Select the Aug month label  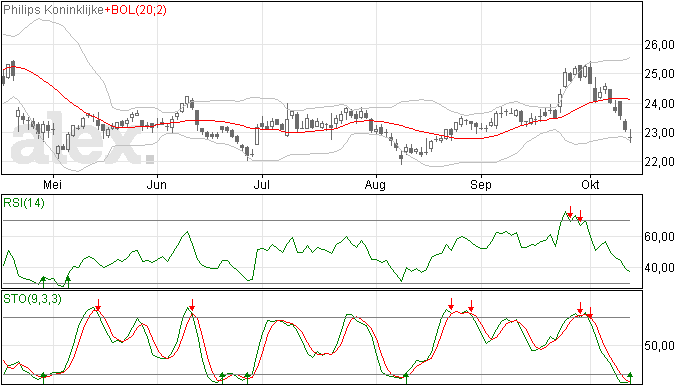pyautogui.click(x=375, y=185)
